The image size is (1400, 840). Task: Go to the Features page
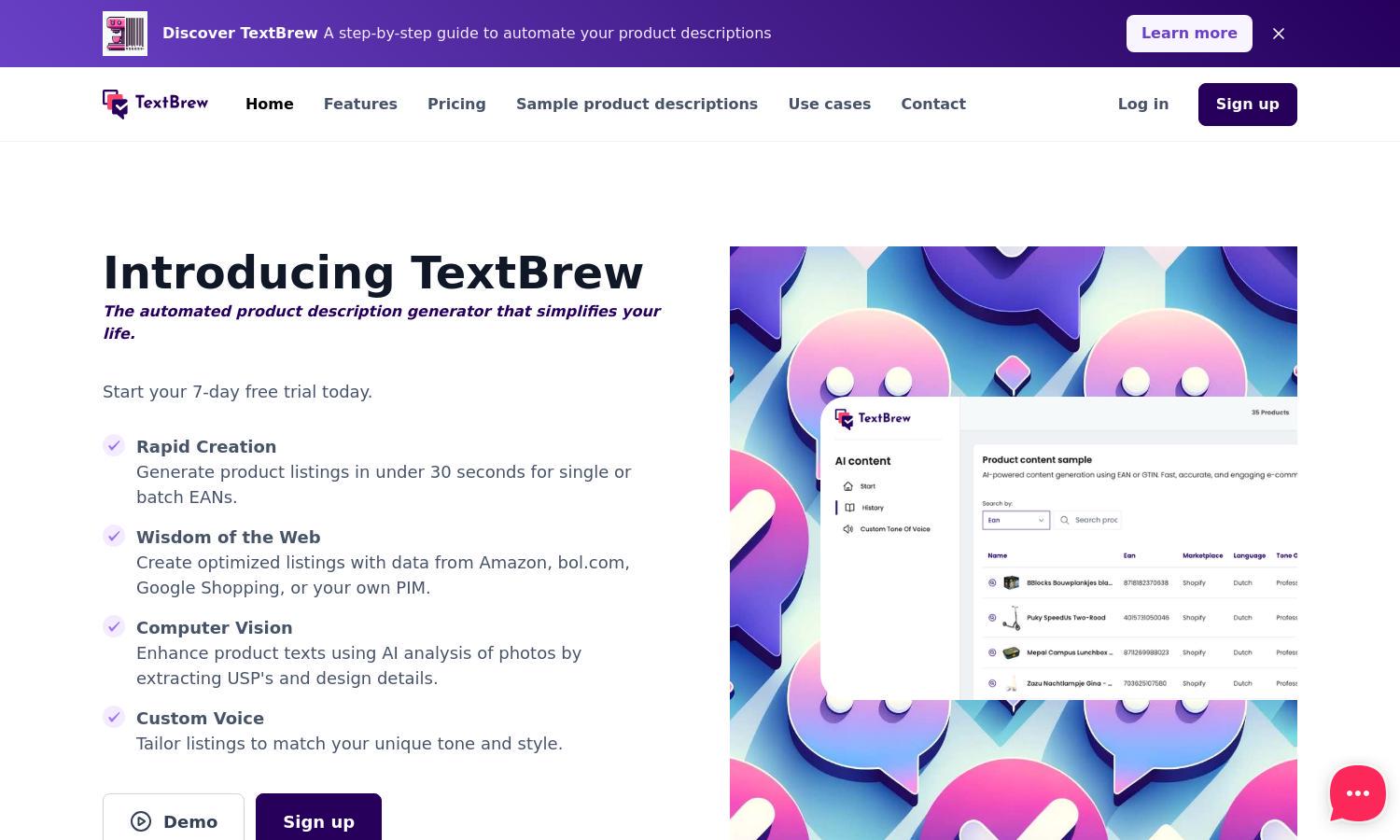click(360, 104)
